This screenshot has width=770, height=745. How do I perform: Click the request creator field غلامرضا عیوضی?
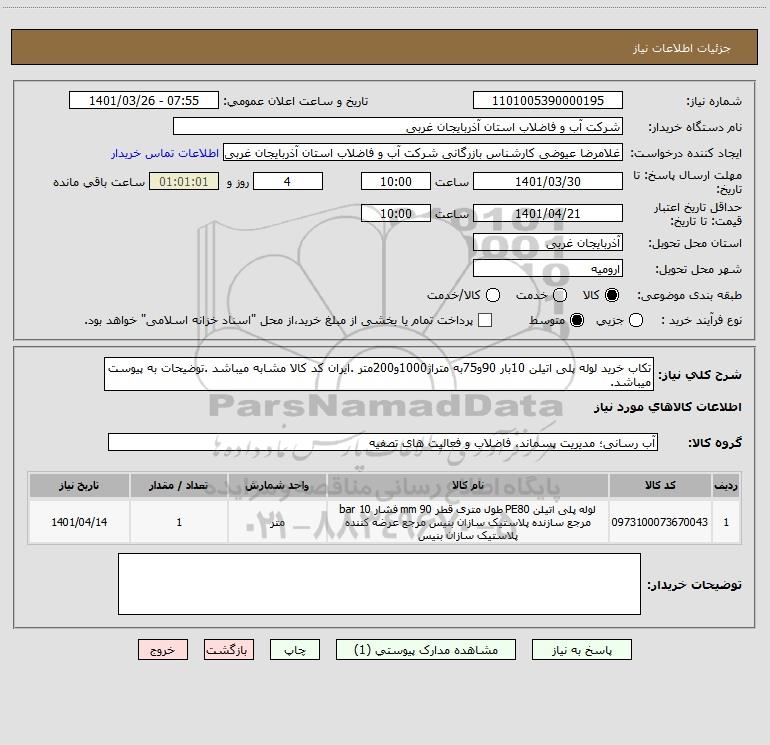[x=423, y=153]
